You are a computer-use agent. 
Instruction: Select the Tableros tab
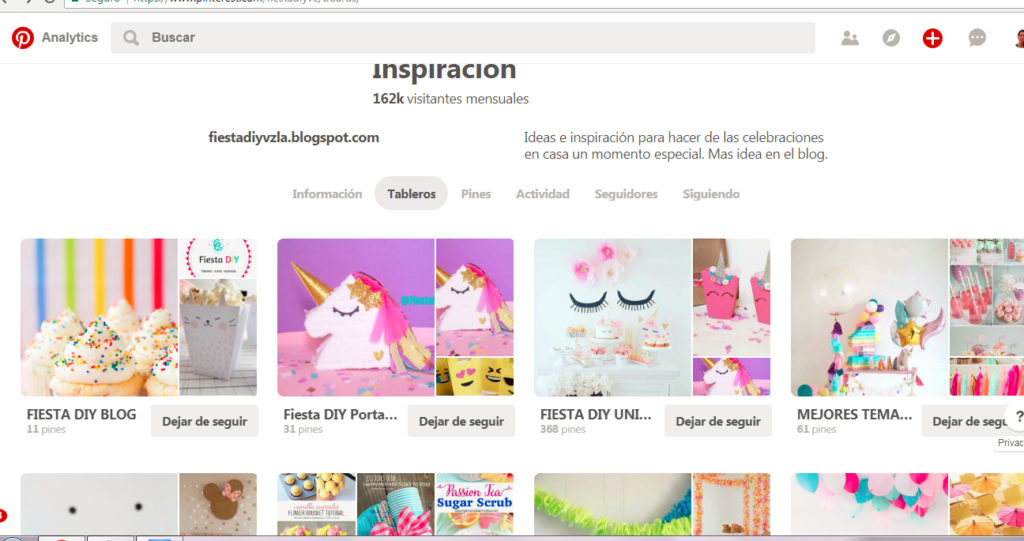(x=411, y=193)
